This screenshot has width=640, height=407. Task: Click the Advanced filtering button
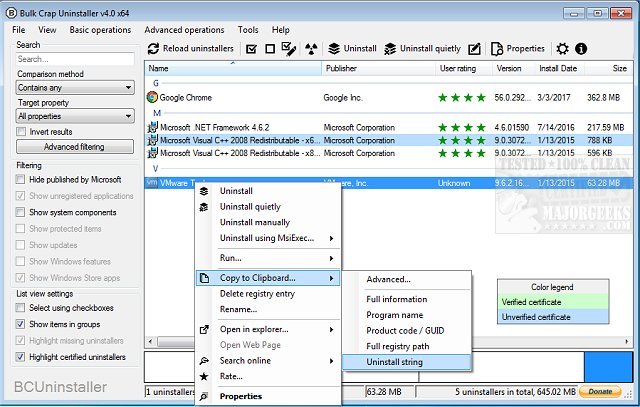[x=75, y=147]
